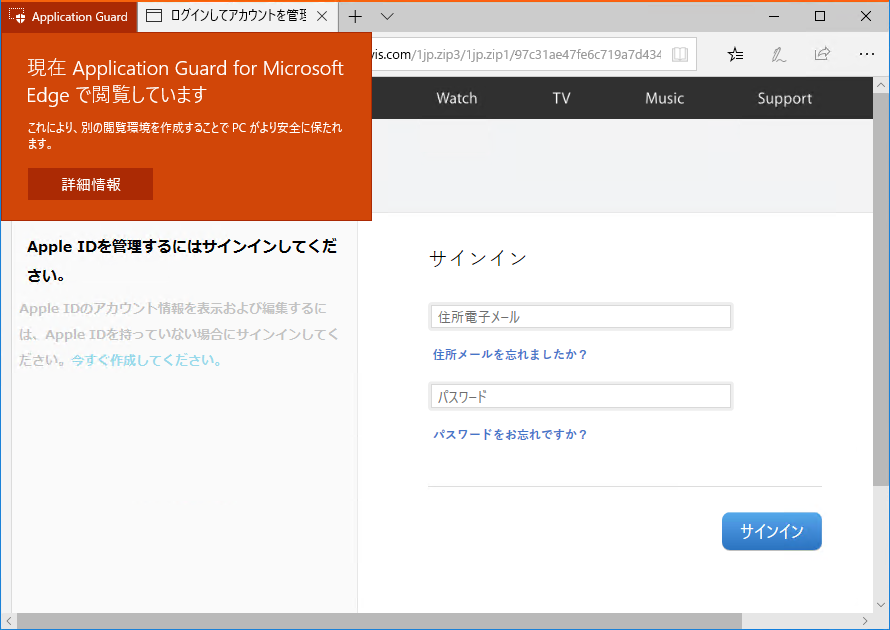Click the 住所メールを忘れましたか？ link
Image resolution: width=890 pixels, height=630 pixels.
(510, 355)
